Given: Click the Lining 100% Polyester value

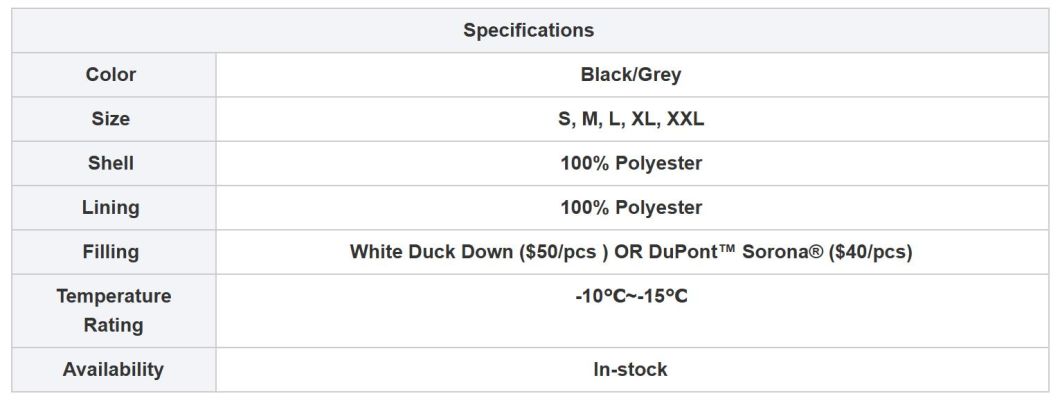Looking at the screenshot, I should tap(631, 207).
